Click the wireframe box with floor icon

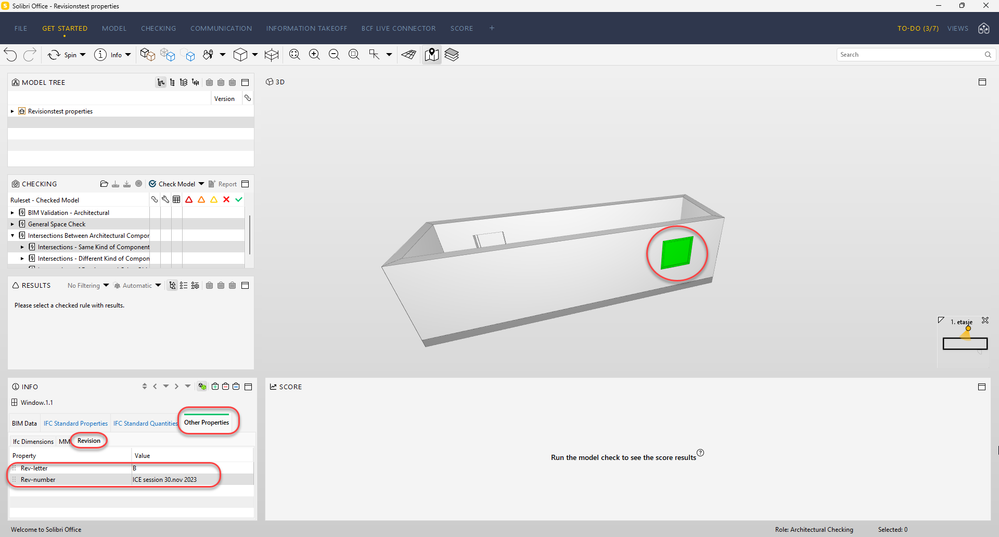coord(272,55)
